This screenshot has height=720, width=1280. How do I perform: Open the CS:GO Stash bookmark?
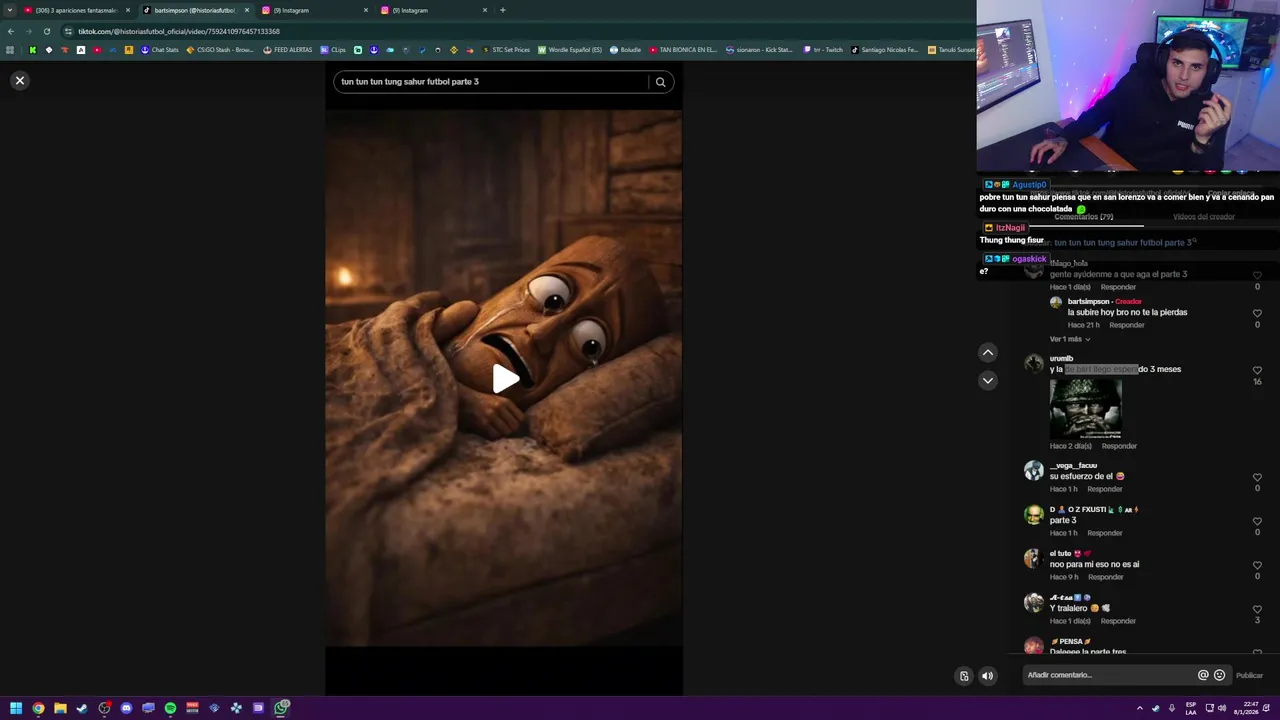point(220,50)
